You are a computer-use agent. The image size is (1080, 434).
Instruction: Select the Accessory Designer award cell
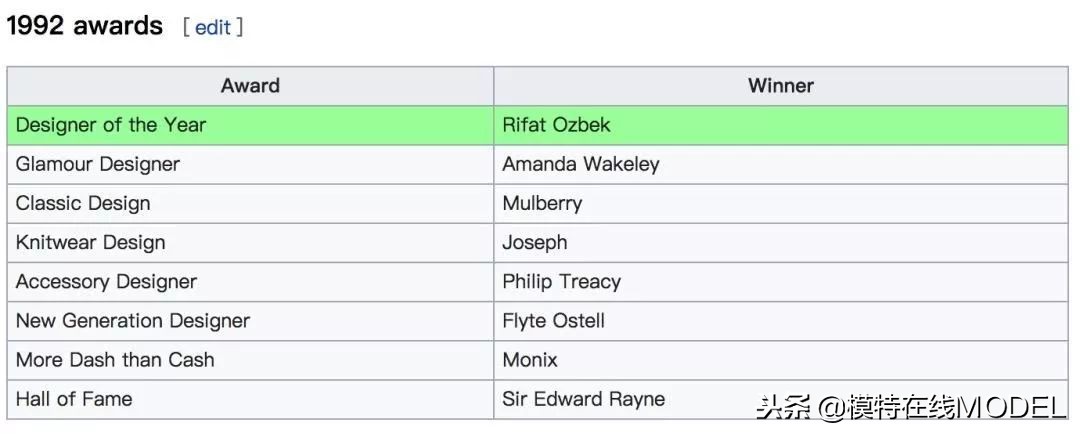[x=106, y=281]
